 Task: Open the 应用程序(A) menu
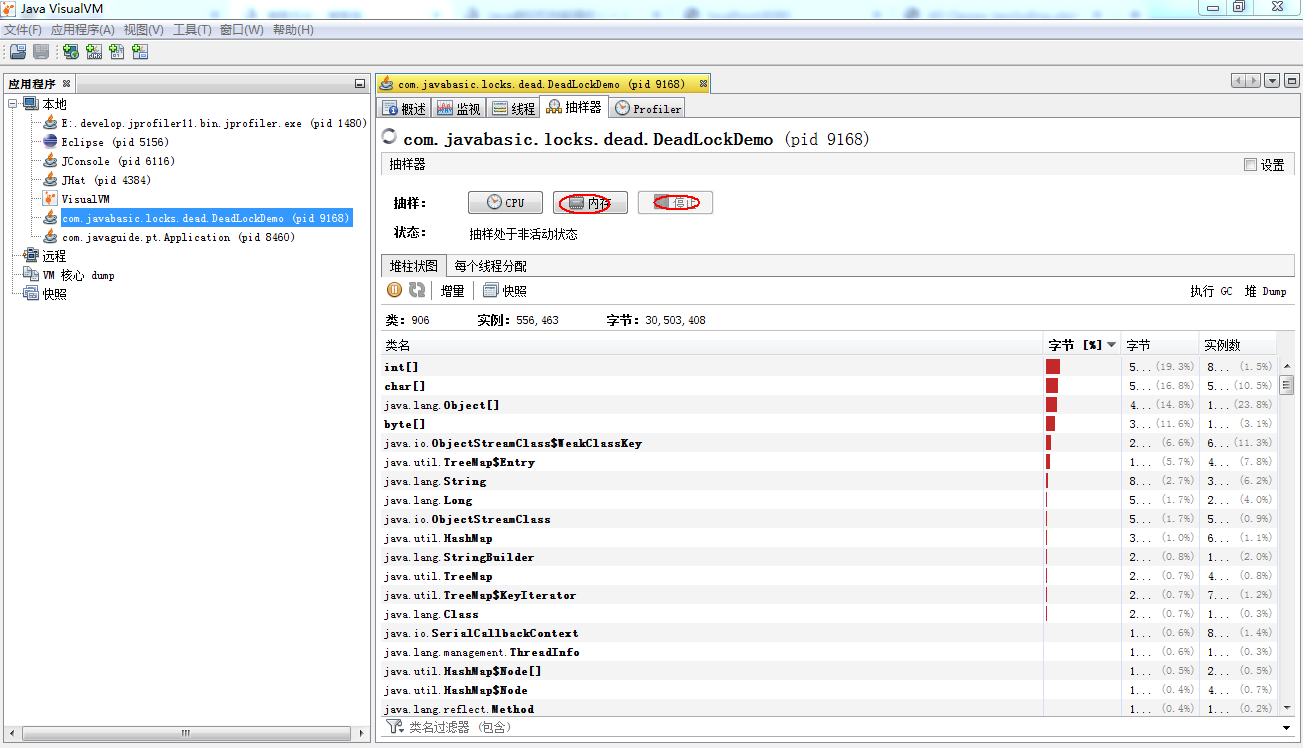pos(83,30)
